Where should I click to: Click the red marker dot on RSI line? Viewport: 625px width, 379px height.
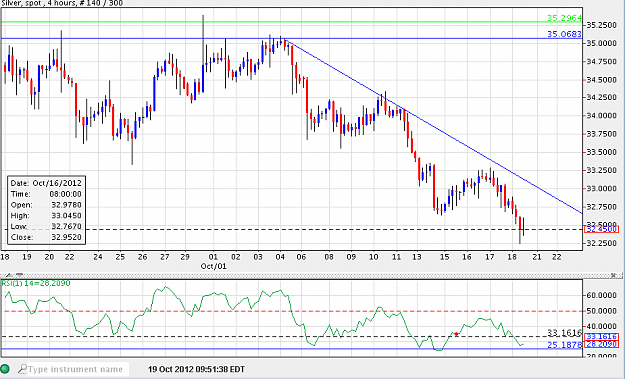click(x=456, y=334)
